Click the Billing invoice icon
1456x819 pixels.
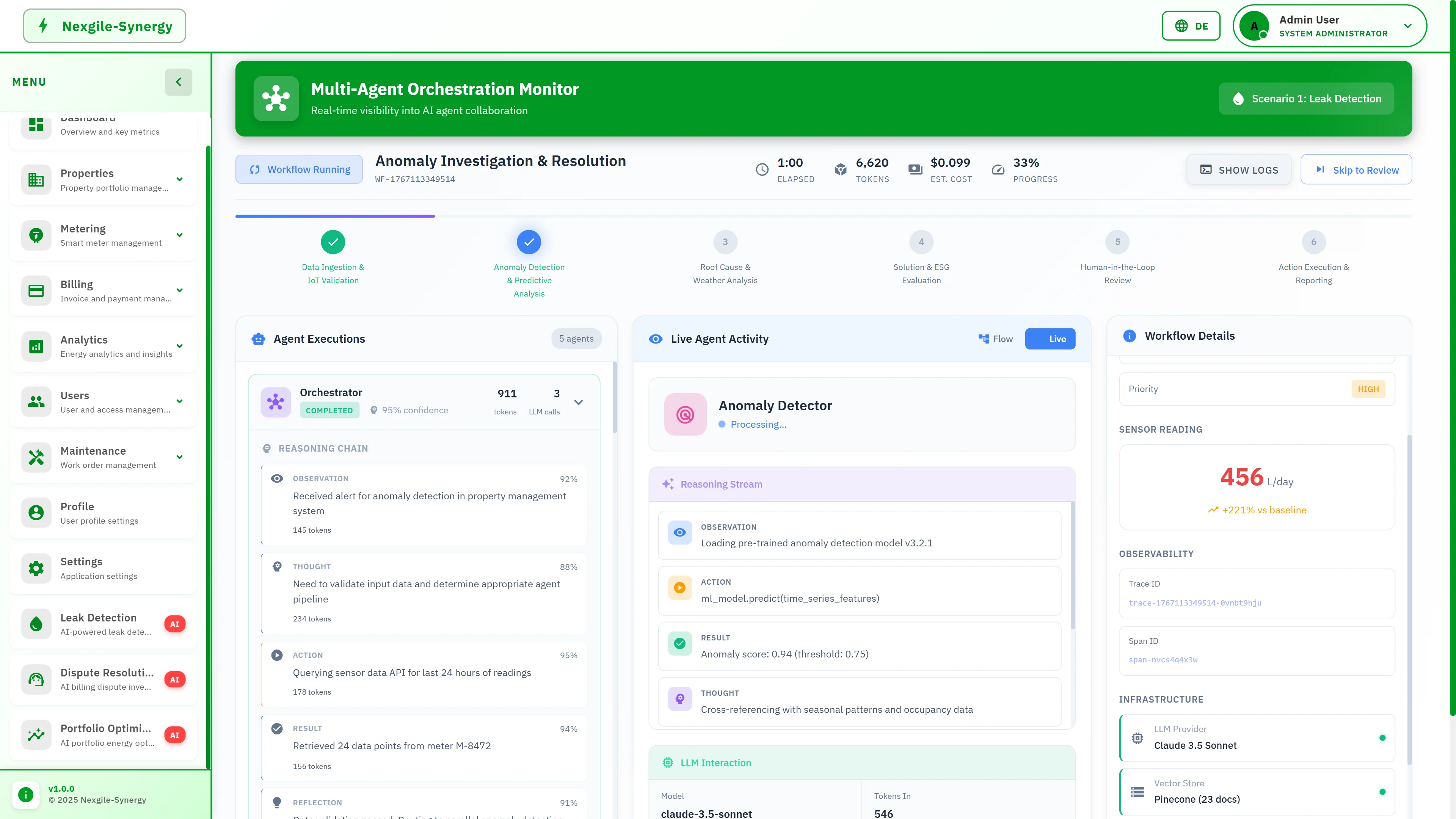point(36,290)
